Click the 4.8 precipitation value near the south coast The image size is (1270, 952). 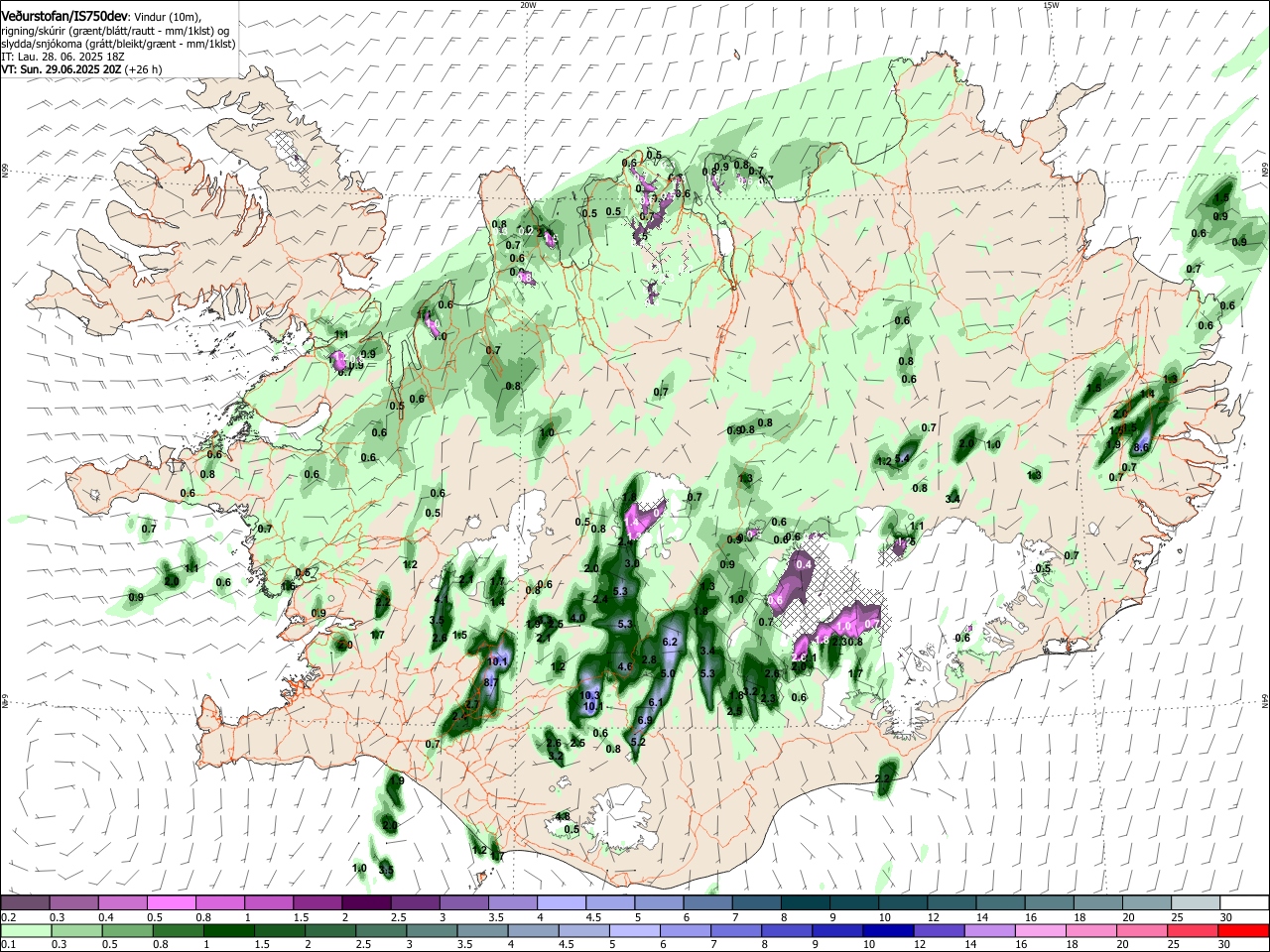point(563,817)
